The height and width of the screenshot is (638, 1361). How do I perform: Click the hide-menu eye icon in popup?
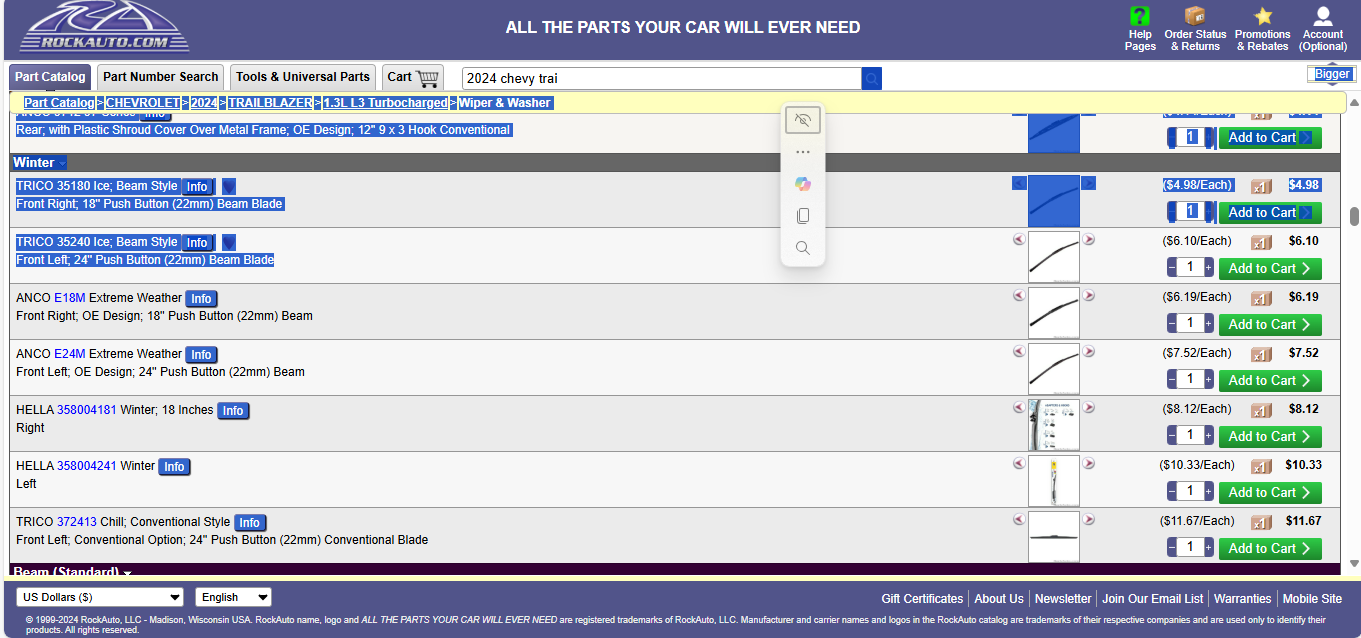(x=803, y=120)
